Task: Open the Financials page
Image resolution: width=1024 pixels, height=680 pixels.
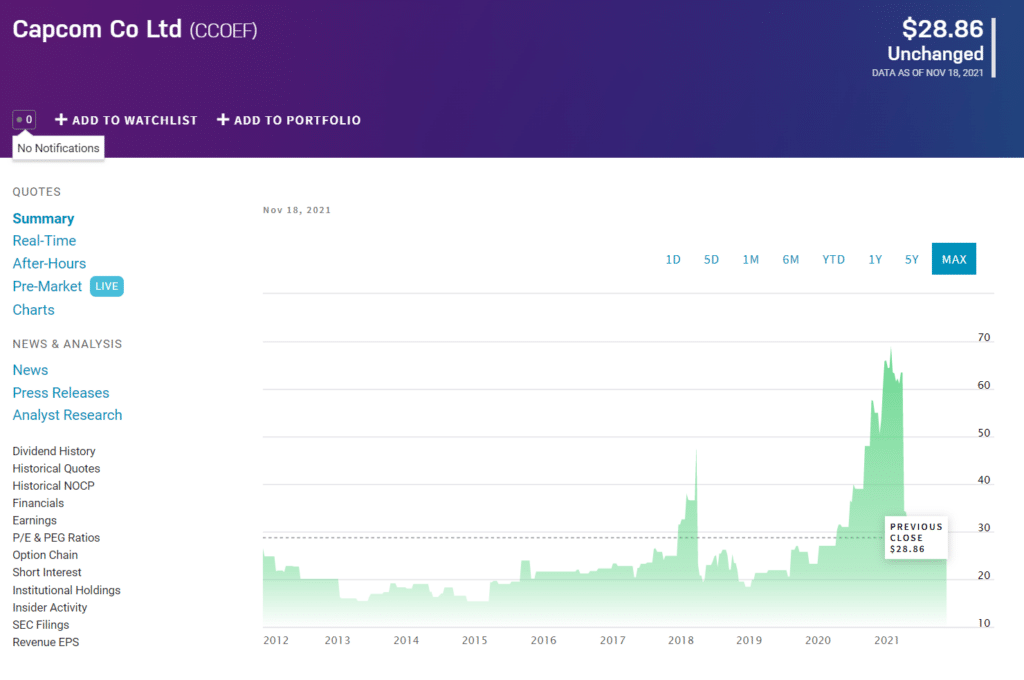Action: pyautogui.click(x=38, y=503)
